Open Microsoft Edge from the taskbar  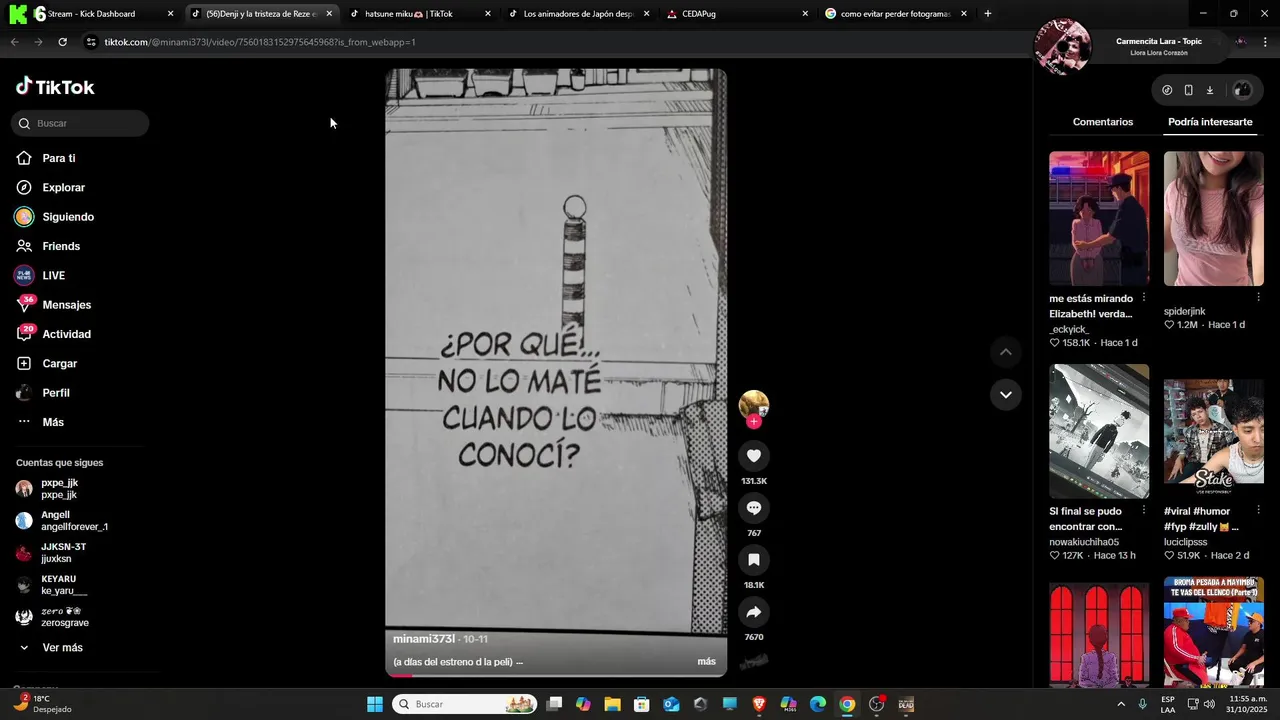click(818, 704)
